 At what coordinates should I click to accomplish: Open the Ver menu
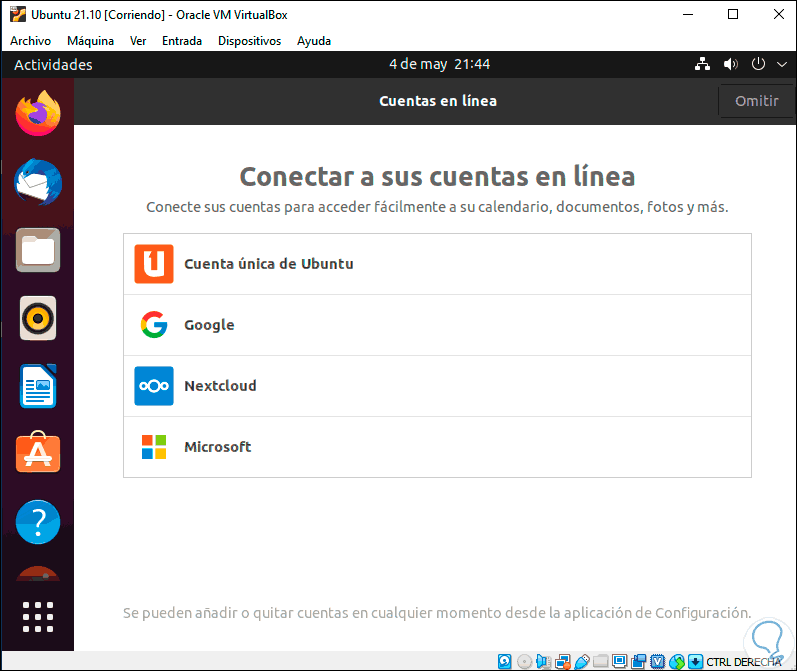138,41
